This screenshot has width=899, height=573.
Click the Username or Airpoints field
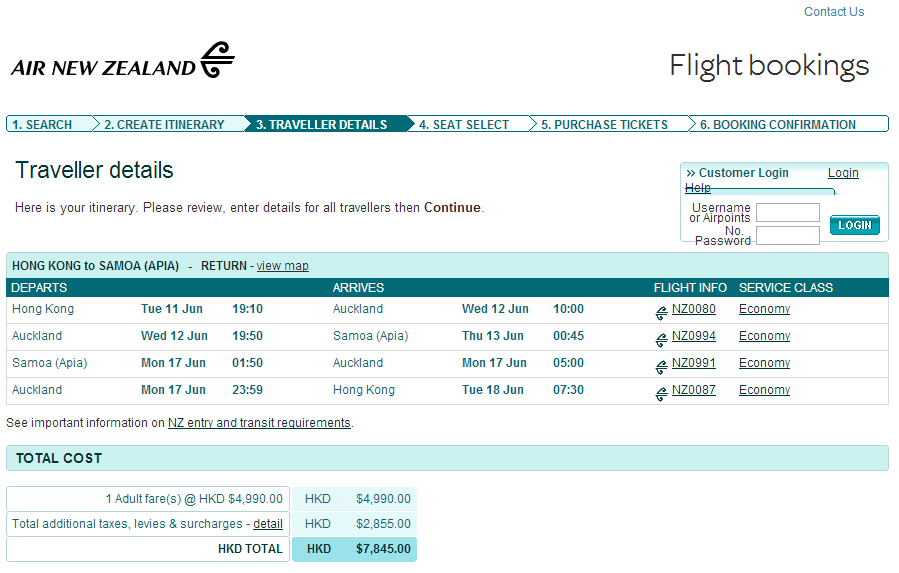tap(787, 213)
